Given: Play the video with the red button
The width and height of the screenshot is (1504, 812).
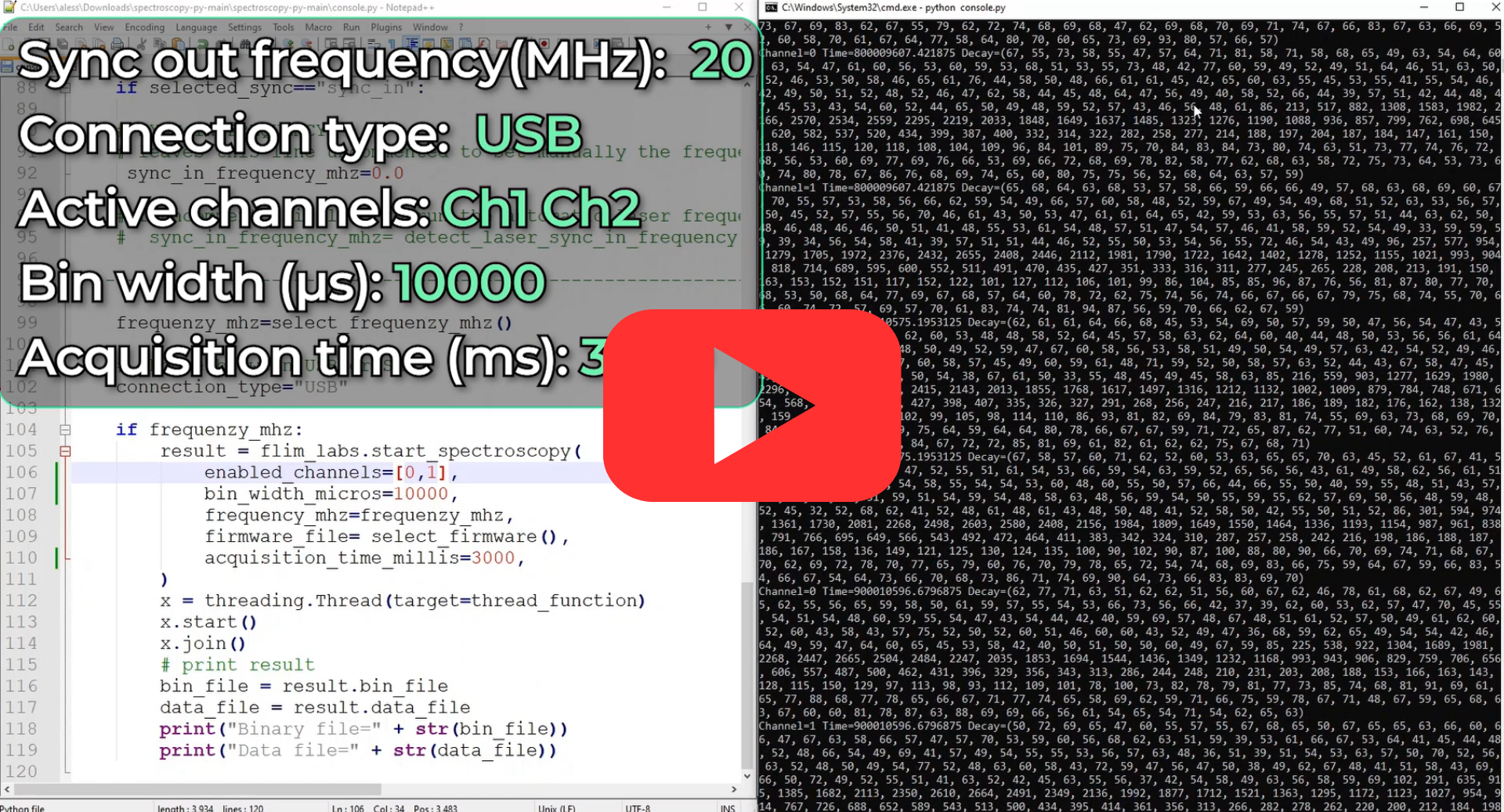Looking at the screenshot, I should [752, 406].
